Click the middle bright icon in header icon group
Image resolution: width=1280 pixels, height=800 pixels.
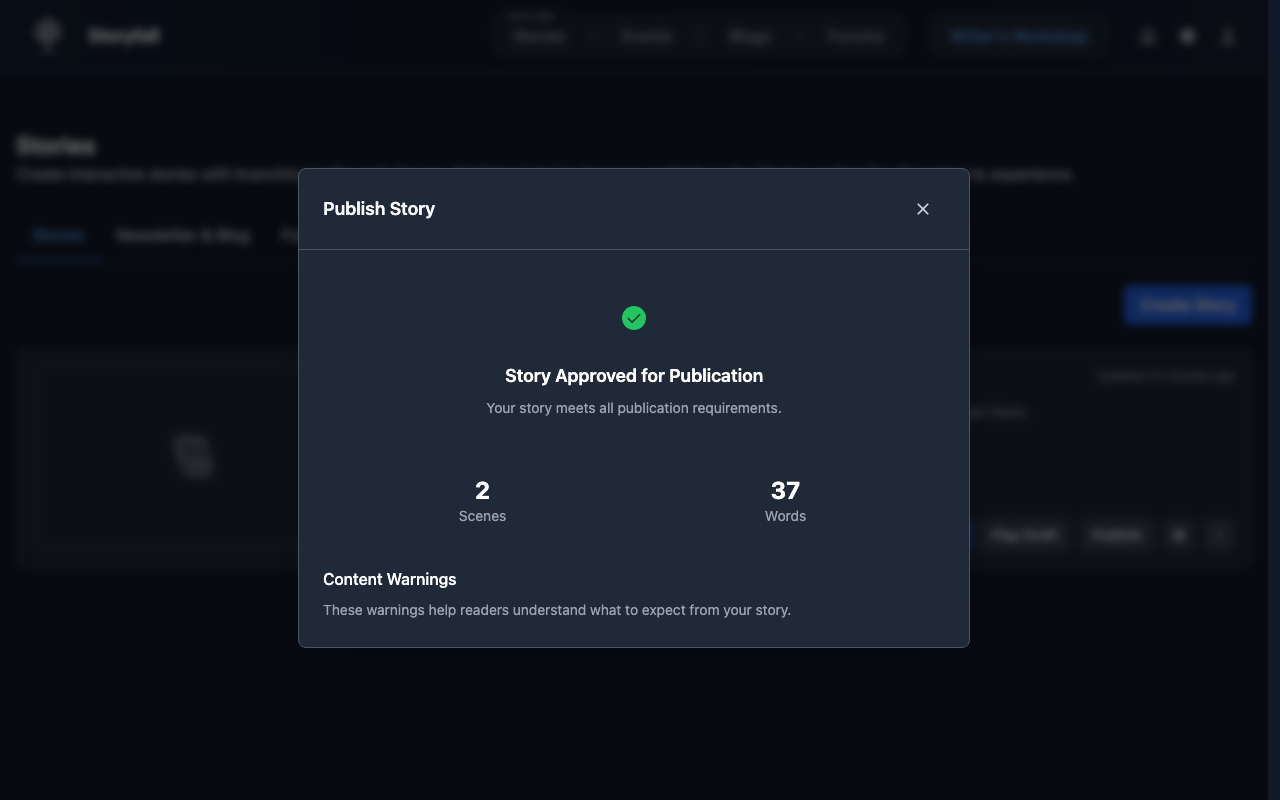[x=1188, y=37]
